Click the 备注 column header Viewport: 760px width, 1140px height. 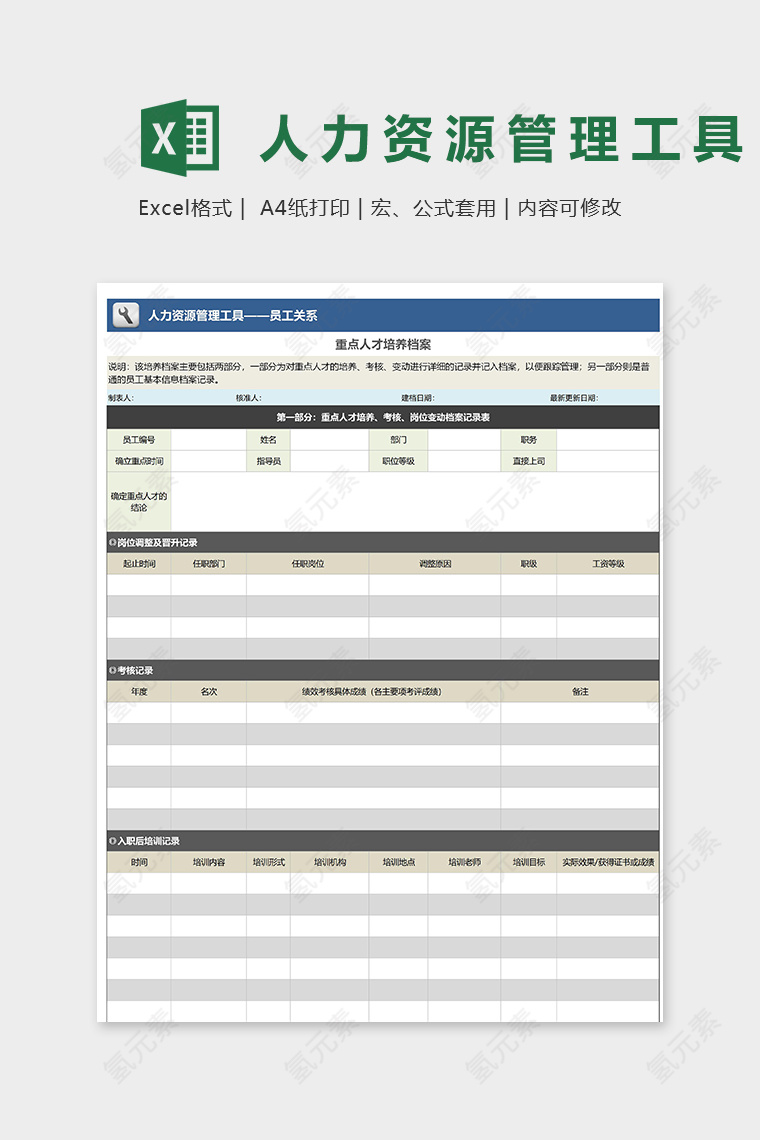click(580, 691)
